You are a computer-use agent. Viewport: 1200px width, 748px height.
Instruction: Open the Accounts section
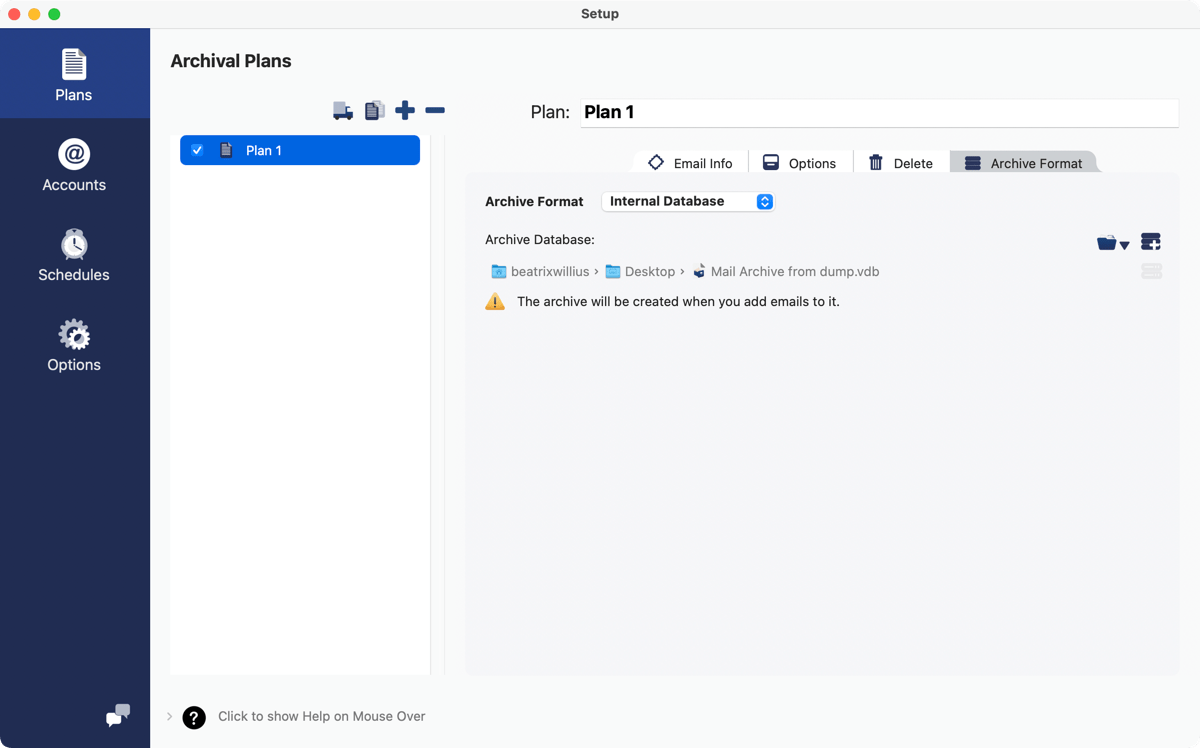pyautogui.click(x=73, y=163)
